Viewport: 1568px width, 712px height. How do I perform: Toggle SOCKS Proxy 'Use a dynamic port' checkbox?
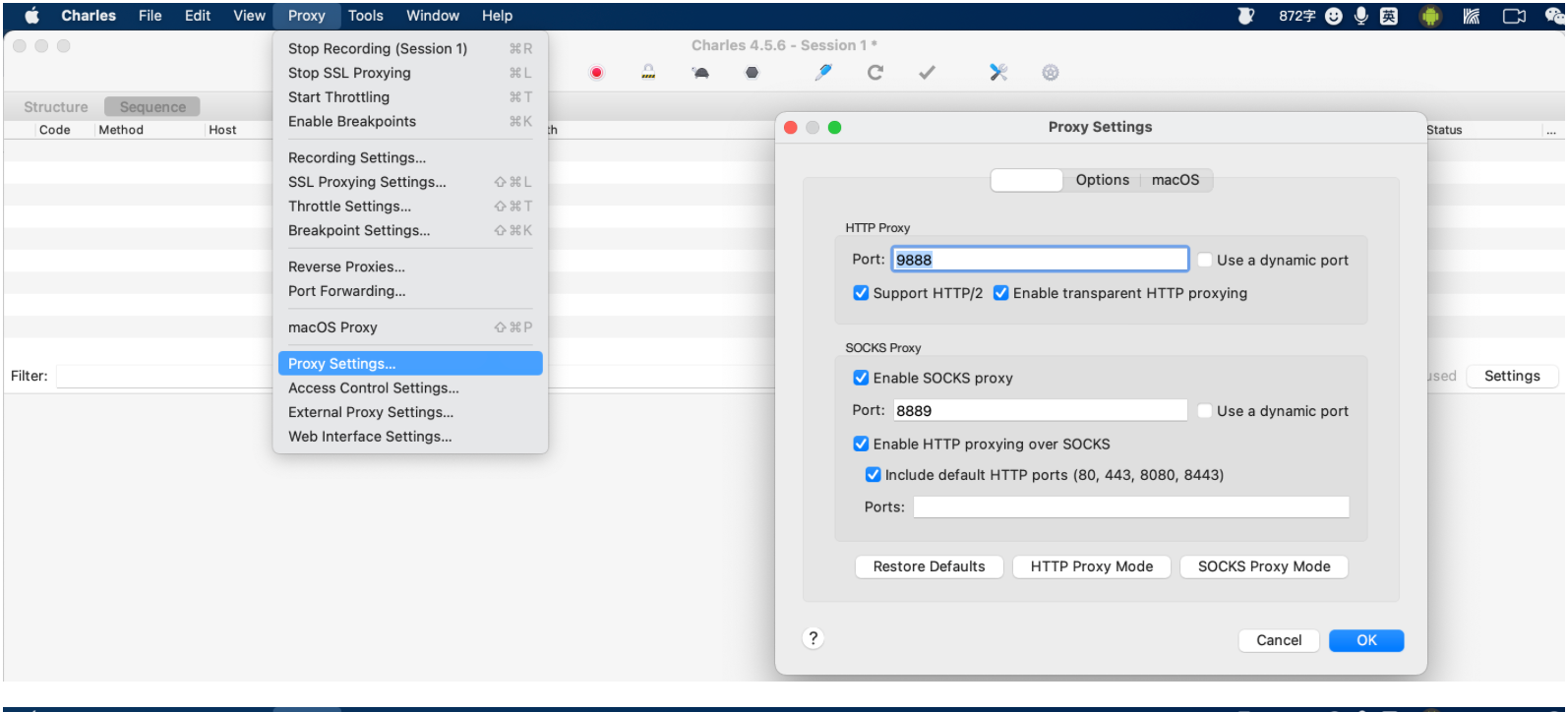pyautogui.click(x=1205, y=411)
